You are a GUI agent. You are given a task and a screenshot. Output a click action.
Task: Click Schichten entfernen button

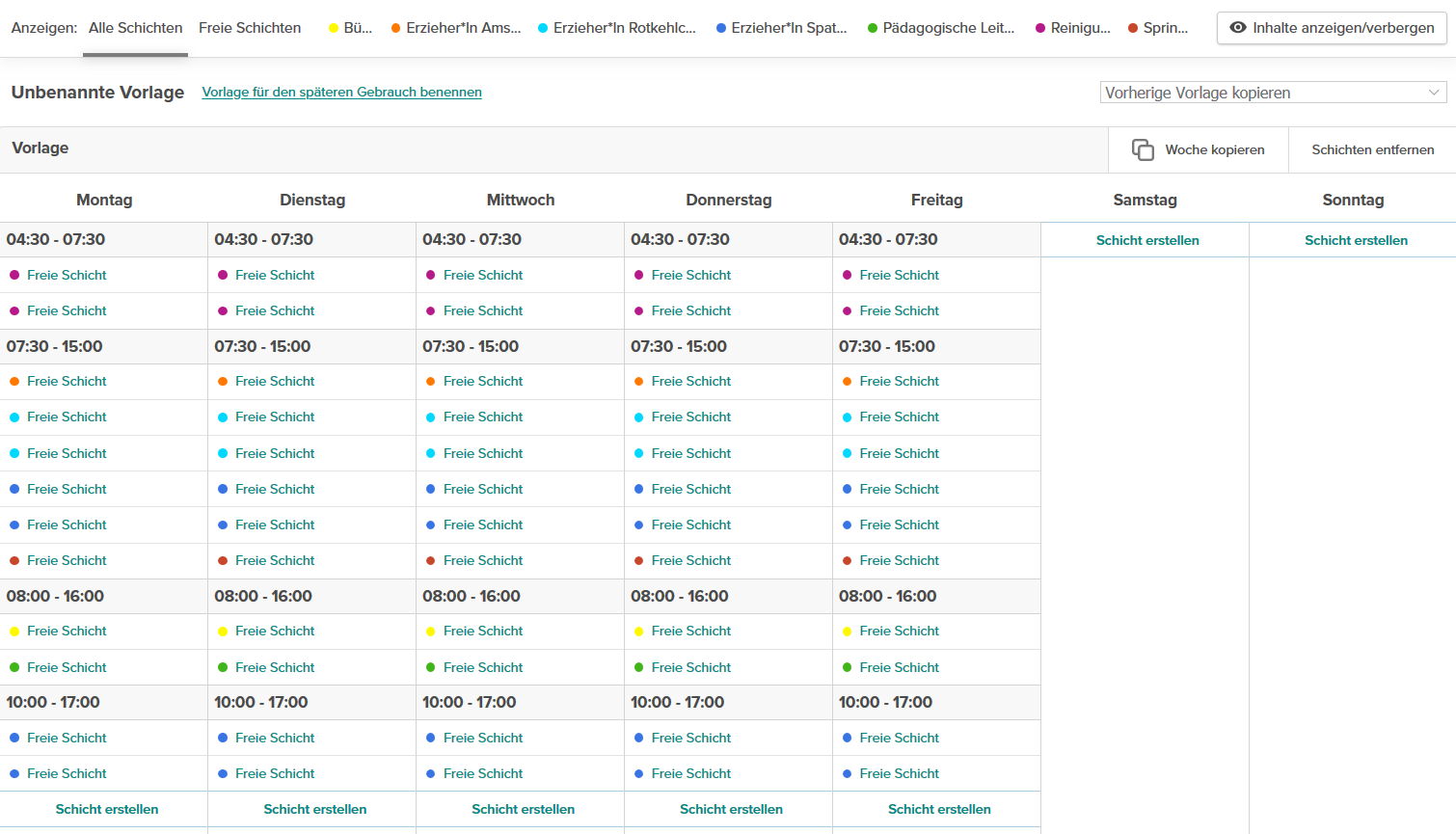(1372, 149)
